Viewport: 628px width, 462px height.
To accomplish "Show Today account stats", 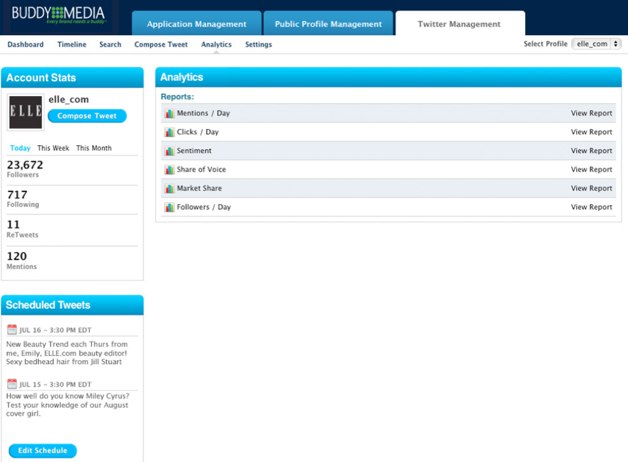I will pos(20,148).
